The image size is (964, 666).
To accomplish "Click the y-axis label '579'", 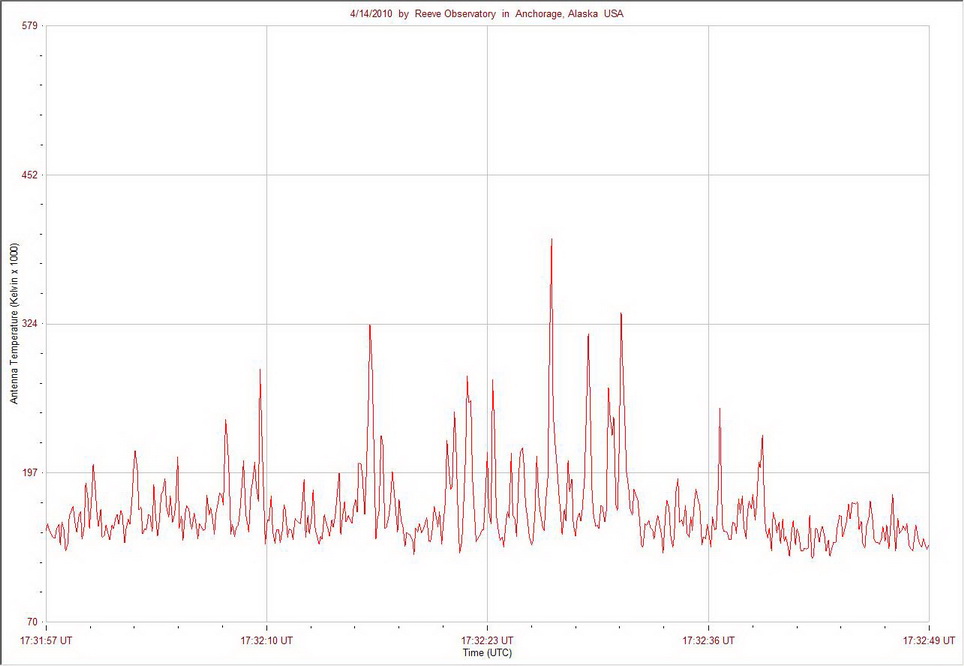I will tap(30, 25).
